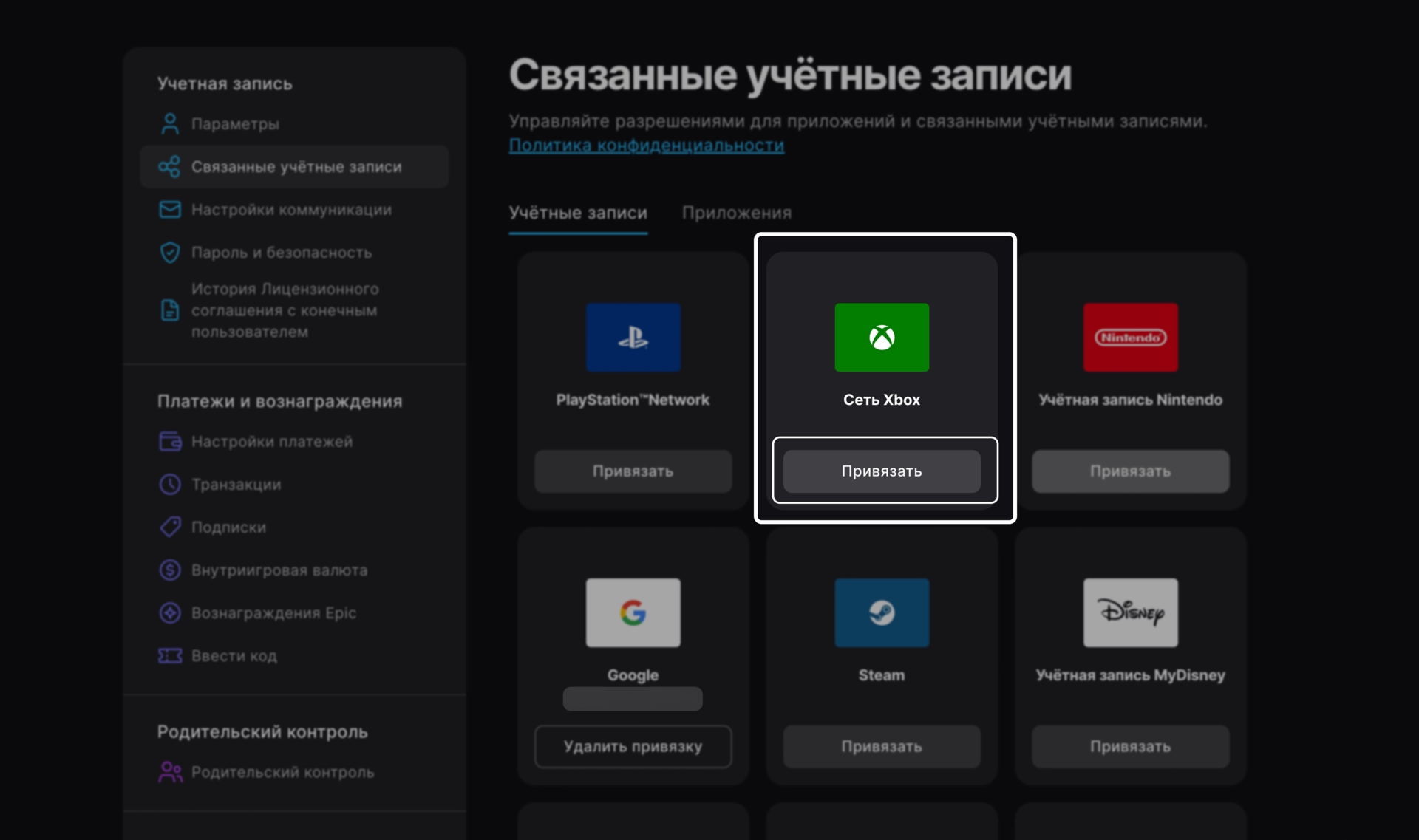This screenshot has height=840, width=1419.
Task: Click Привязать on the Steam card
Action: [x=882, y=746]
